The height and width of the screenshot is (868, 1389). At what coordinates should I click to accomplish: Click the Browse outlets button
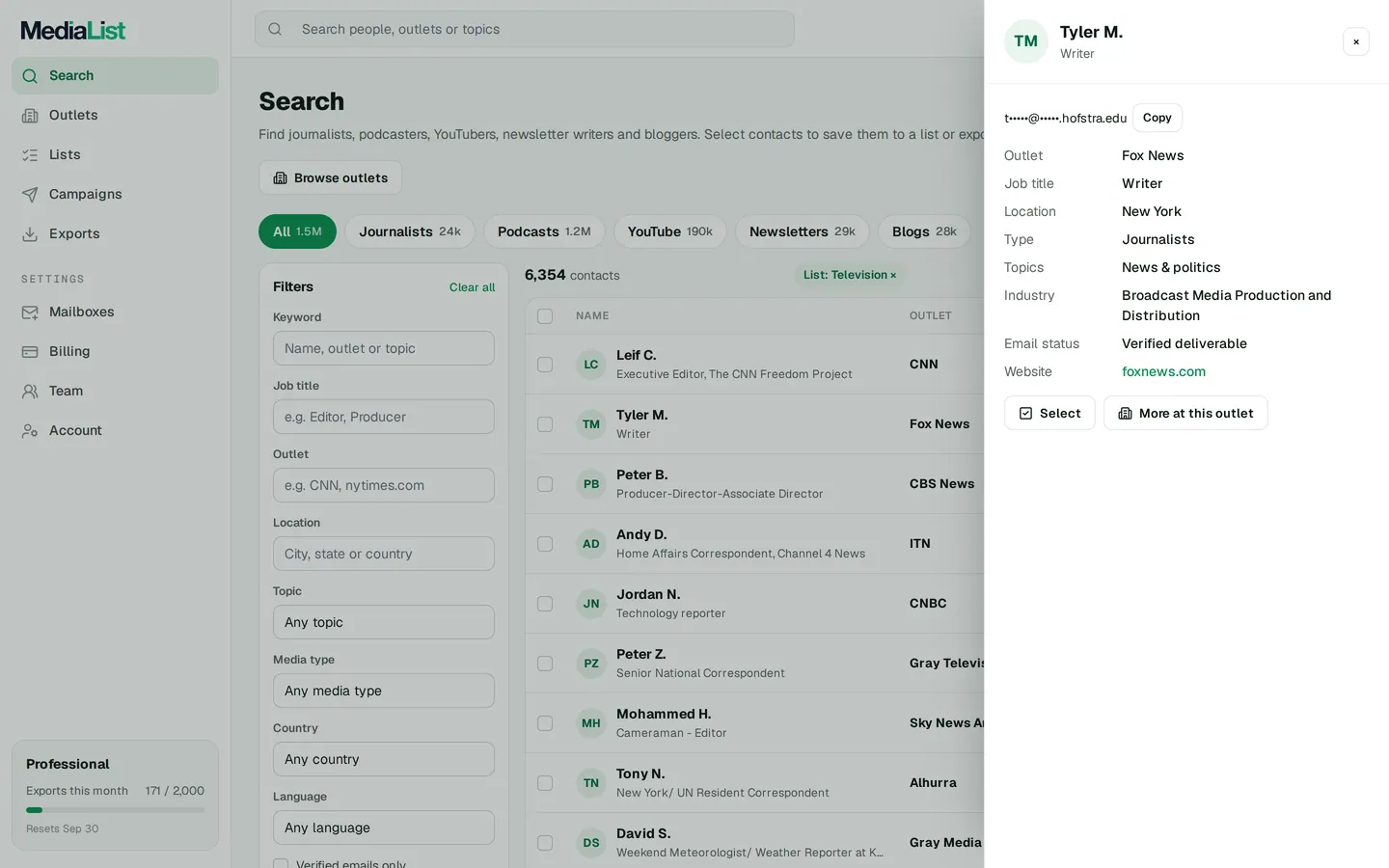point(330,177)
